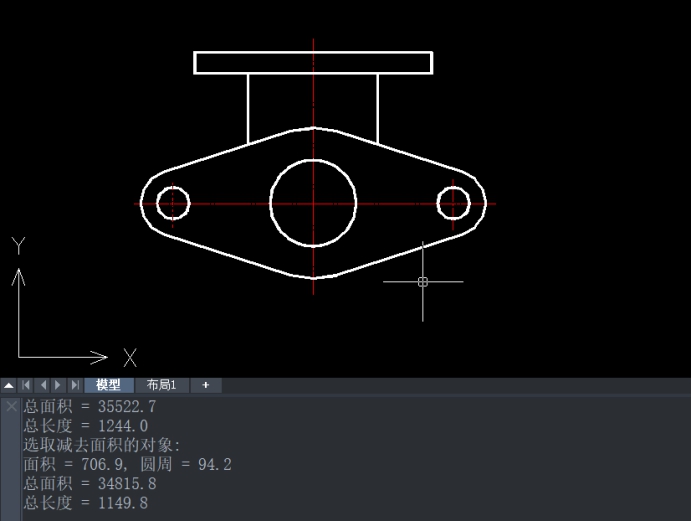The image size is (692, 521).
Task: Click the previous-layout arrow in tab bar
Action: click(x=43, y=385)
